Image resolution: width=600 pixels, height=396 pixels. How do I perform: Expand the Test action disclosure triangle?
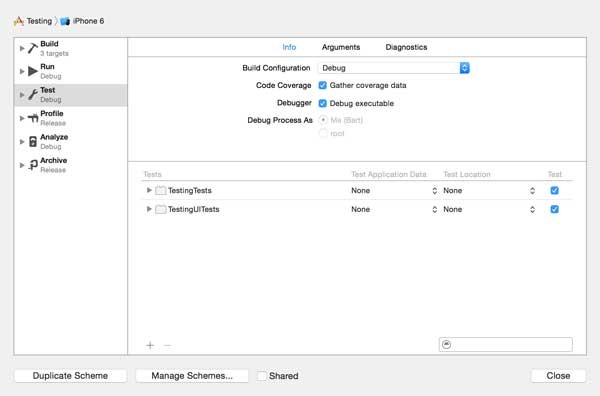point(22,95)
